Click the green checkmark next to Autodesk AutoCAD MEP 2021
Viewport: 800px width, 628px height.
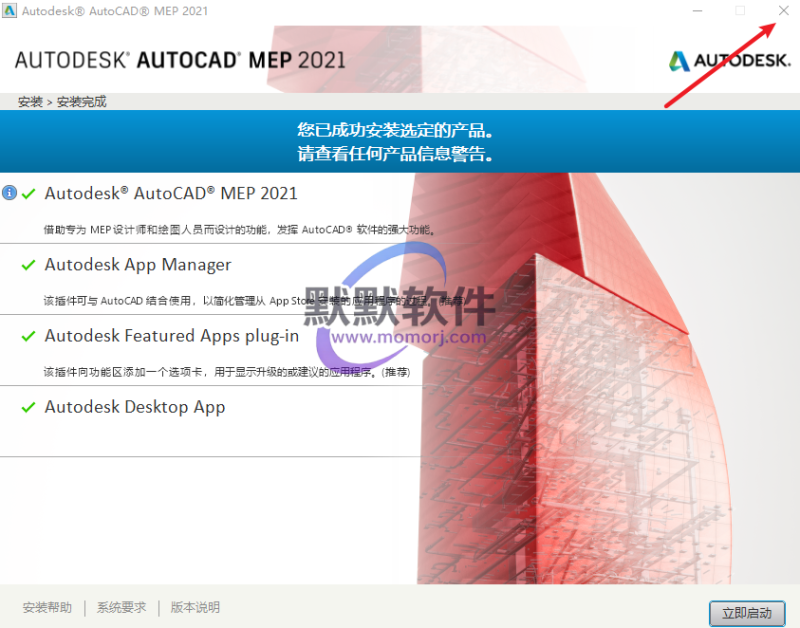click(x=29, y=194)
